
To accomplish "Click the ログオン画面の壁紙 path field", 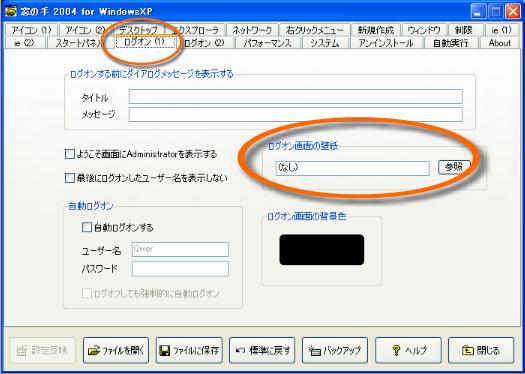I will coord(353,168).
